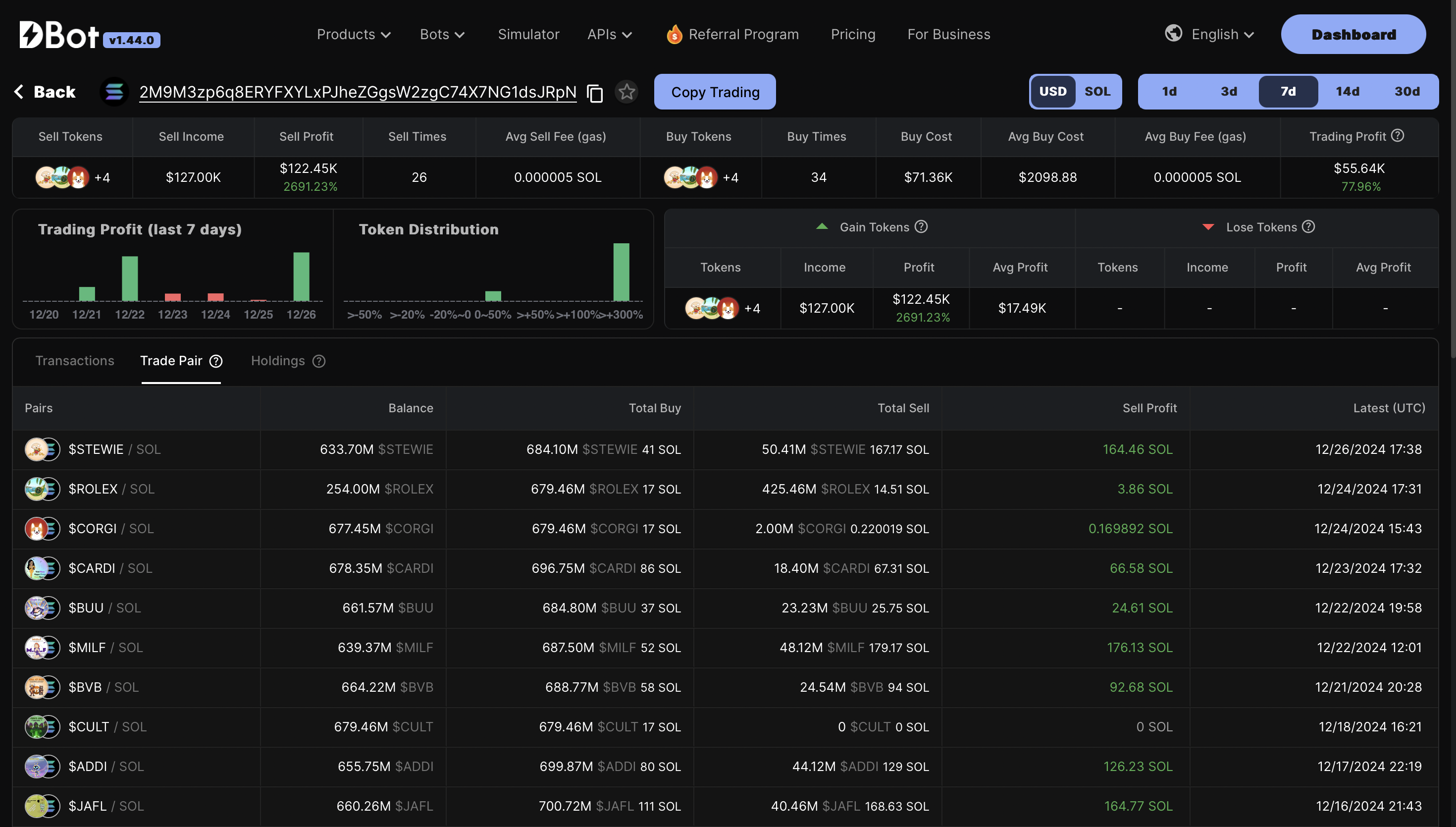The image size is (1456, 827).
Task: Switch currency display to SOL
Action: click(x=1097, y=92)
